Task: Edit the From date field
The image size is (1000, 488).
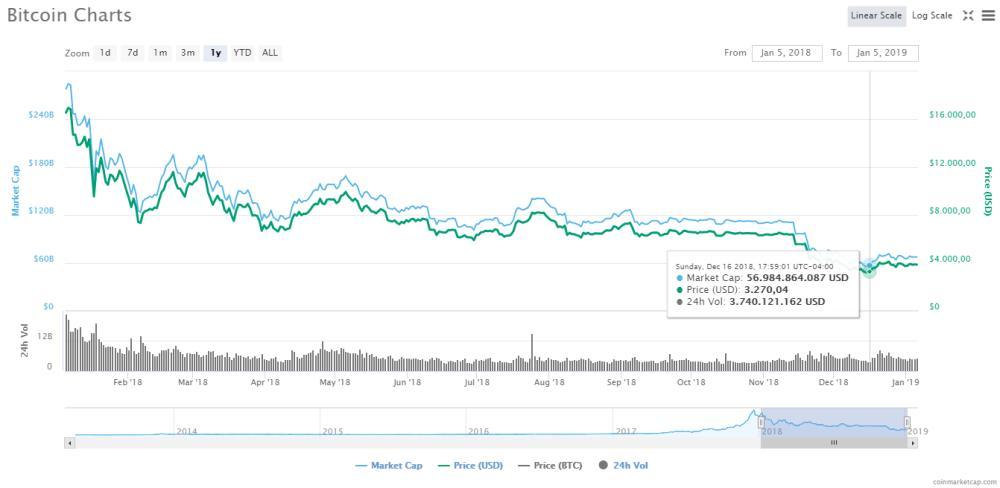Action: click(787, 53)
